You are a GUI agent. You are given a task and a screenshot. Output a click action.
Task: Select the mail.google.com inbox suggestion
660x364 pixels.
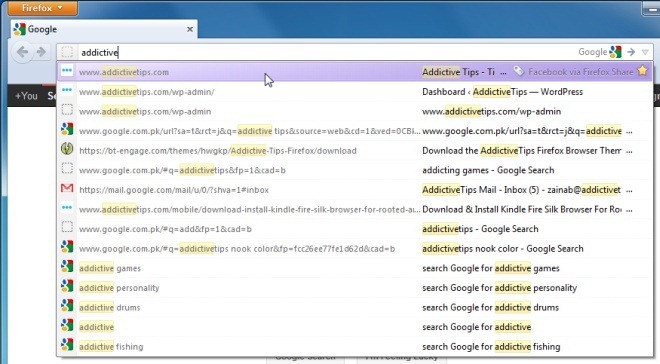click(x=355, y=190)
